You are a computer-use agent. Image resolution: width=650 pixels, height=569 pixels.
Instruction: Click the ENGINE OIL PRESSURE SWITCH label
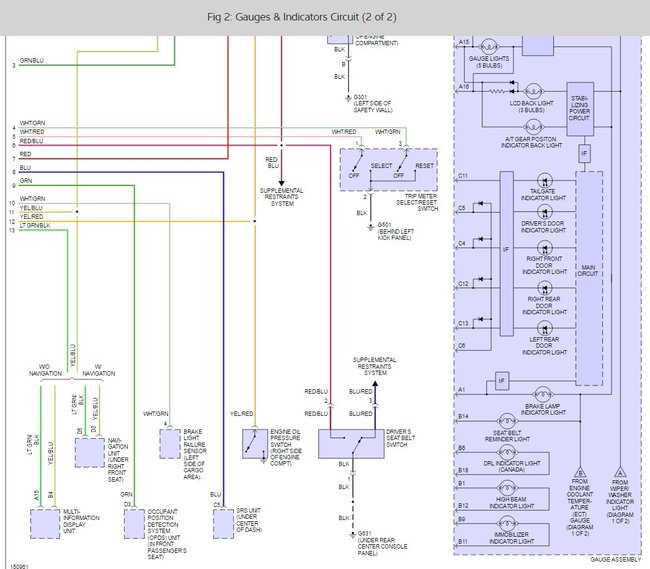point(286,448)
